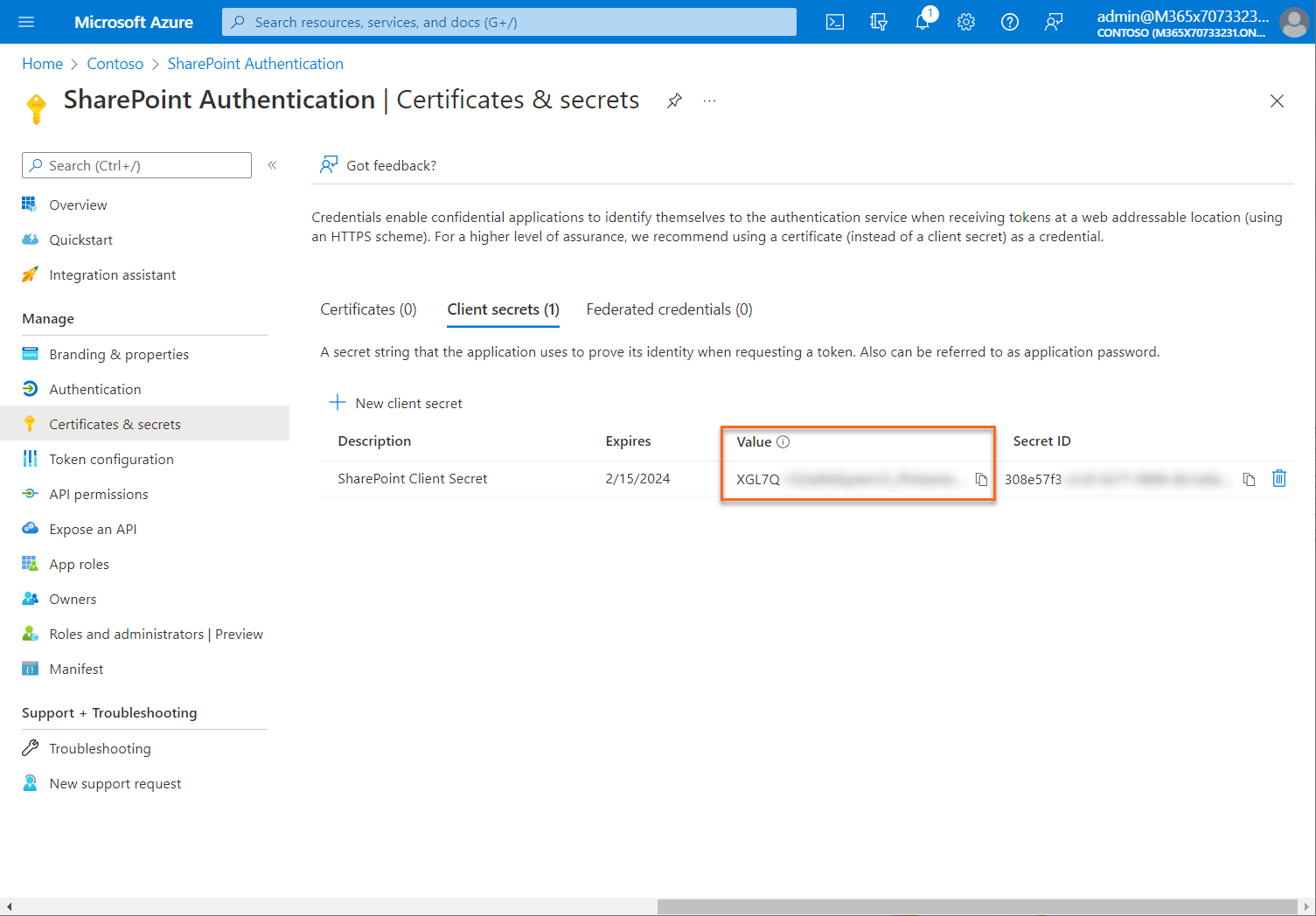The width and height of the screenshot is (1316, 916).
Task: Open the Federated credentials tab
Action: [x=668, y=309]
